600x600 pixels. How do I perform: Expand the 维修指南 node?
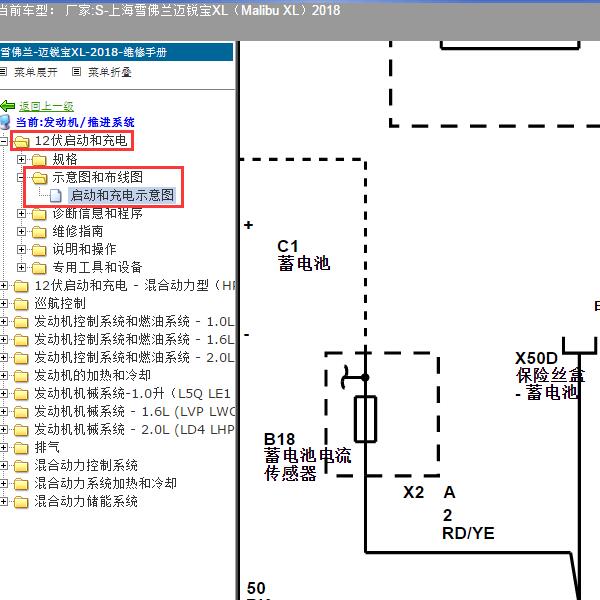(21, 232)
